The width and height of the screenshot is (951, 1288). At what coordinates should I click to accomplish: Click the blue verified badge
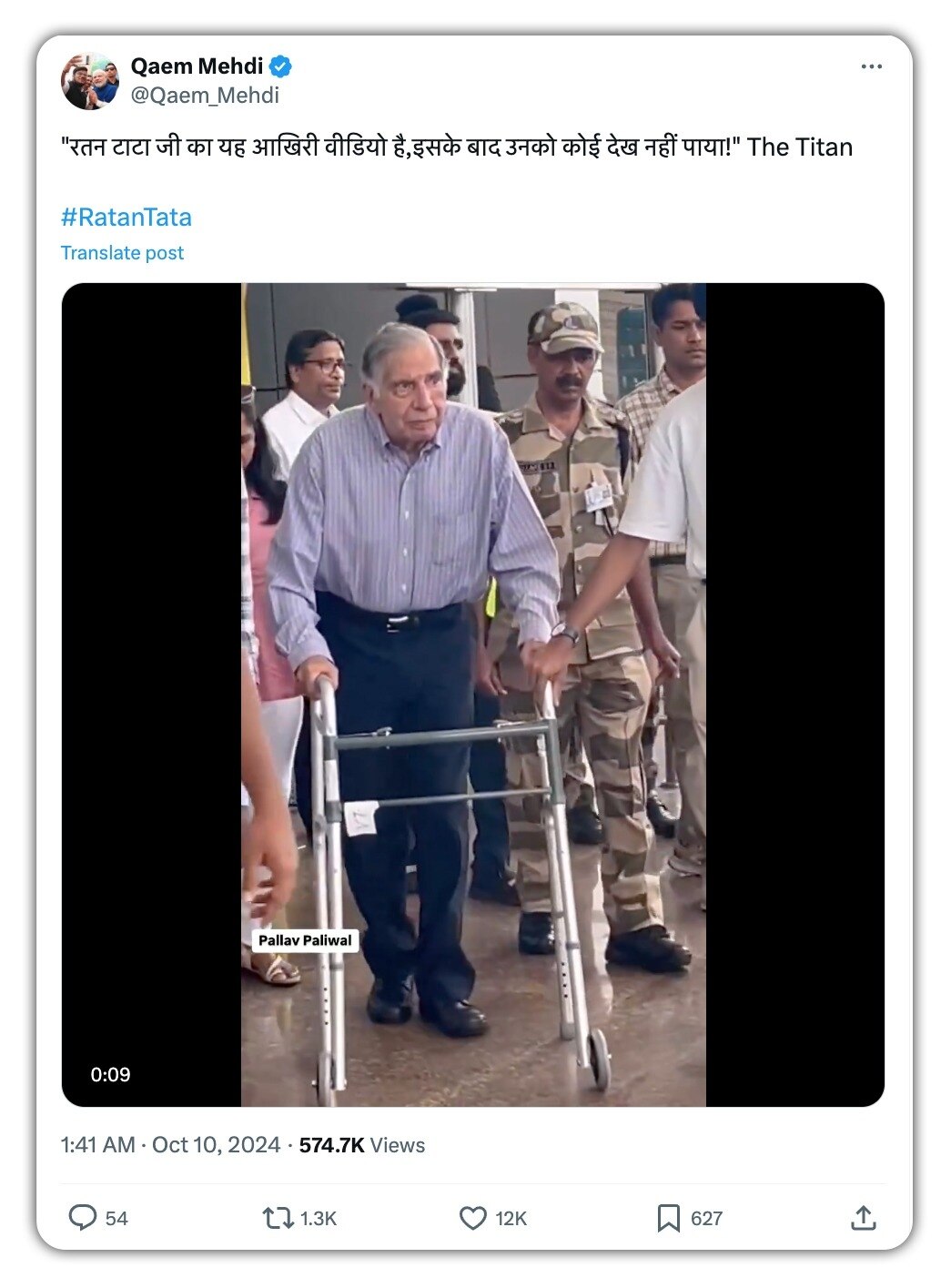pyautogui.click(x=280, y=66)
